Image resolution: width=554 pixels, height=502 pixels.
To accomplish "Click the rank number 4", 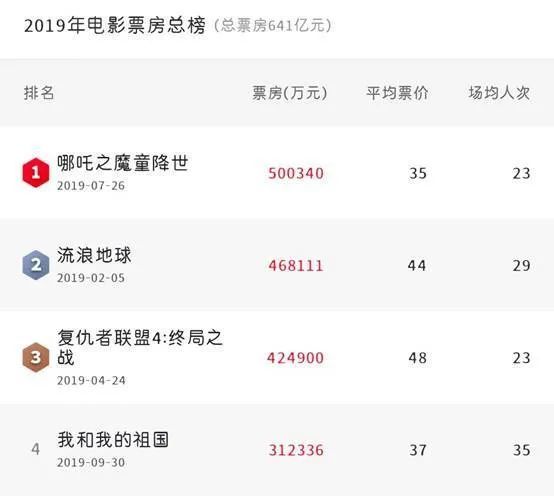I will point(35,449).
